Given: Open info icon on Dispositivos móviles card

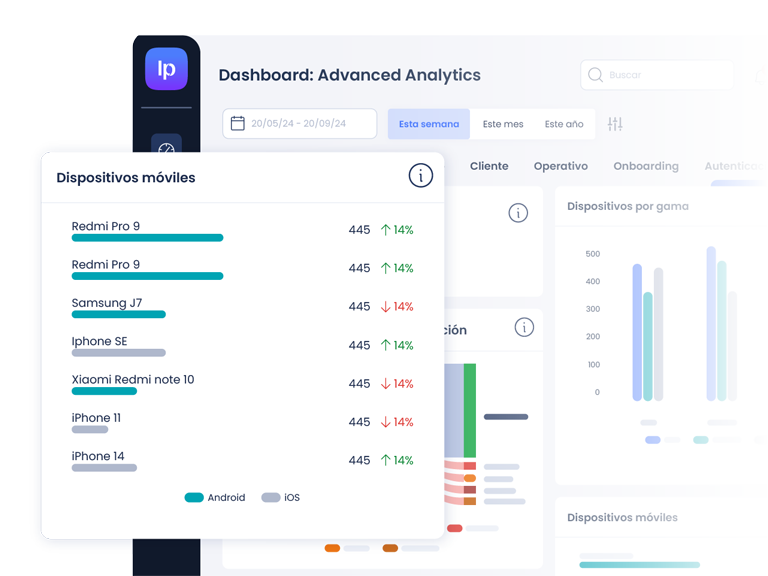Looking at the screenshot, I should 421,175.
